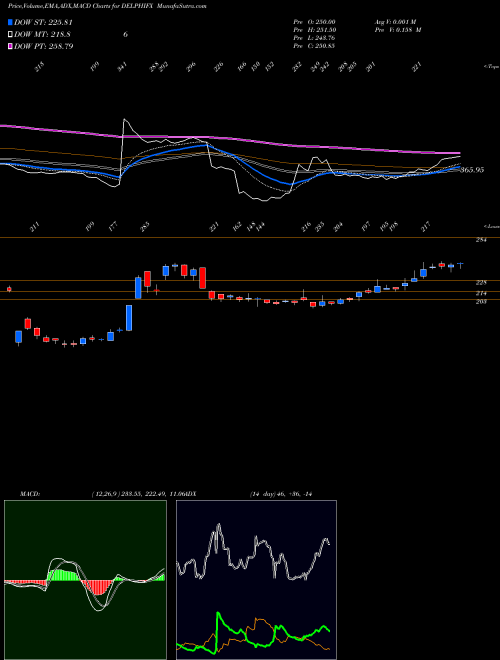Click the 254 price level label
Viewport: 500px width, 660px height.
click(x=481, y=240)
